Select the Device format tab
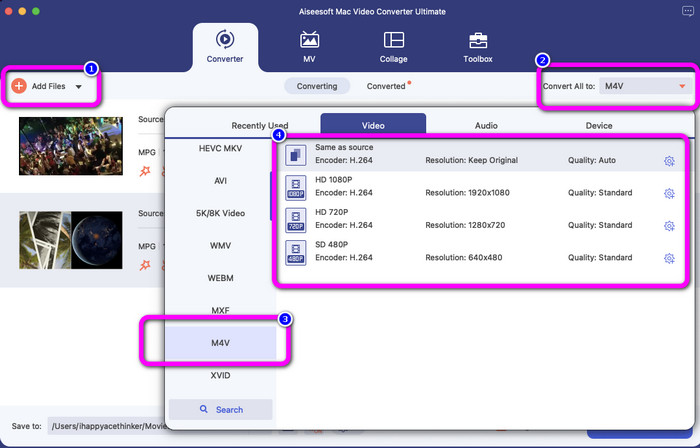This screenshot has height=448, width=700. [599, 125]
